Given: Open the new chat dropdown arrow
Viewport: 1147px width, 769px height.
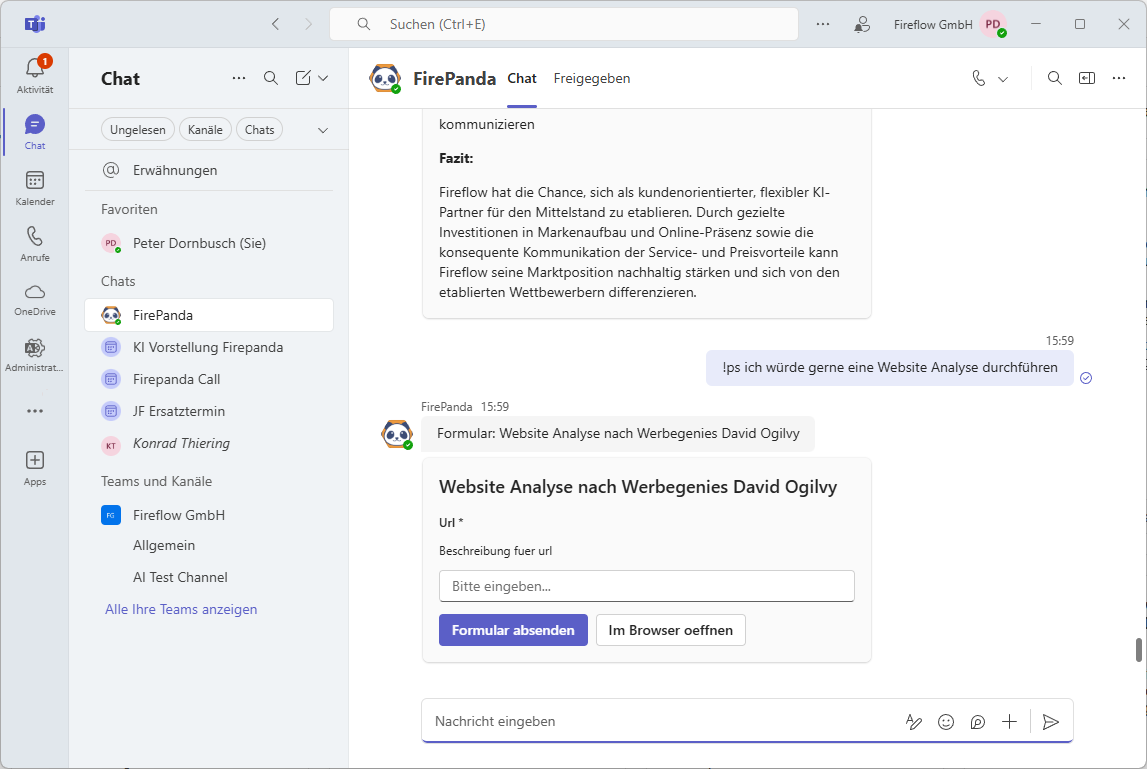Looking at the screenshot, I should tap(323, 78).
